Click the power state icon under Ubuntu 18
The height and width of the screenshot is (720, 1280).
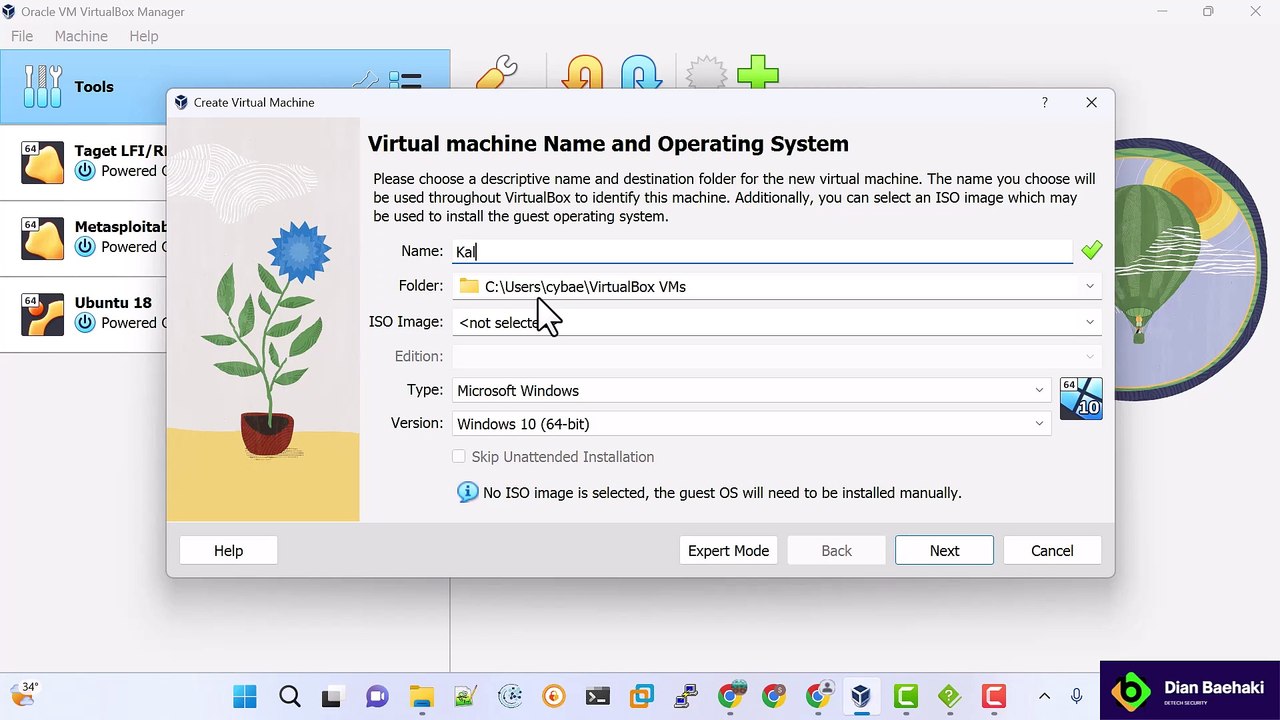pyautogui.click(x=85, y=323)
